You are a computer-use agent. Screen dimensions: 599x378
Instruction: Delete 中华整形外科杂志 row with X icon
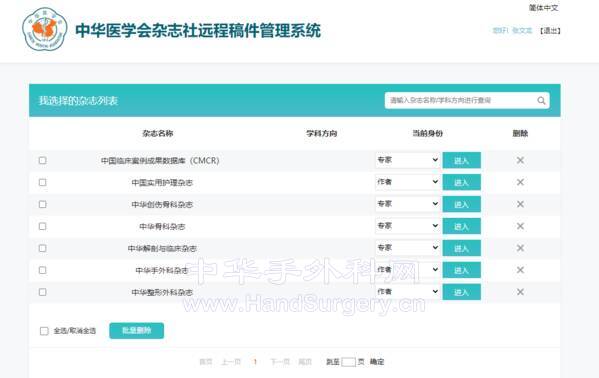pos(520,292)
